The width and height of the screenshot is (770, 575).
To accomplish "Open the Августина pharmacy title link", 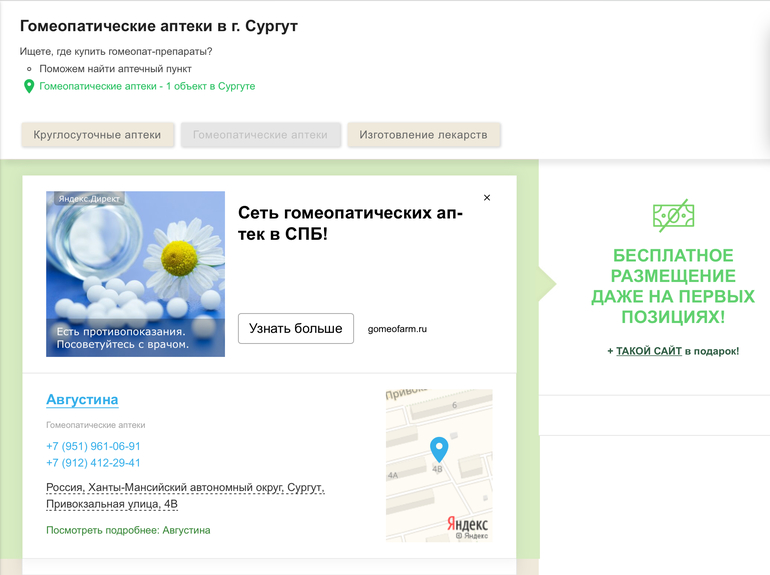I will pyautogui.click(x=82, y=400).
